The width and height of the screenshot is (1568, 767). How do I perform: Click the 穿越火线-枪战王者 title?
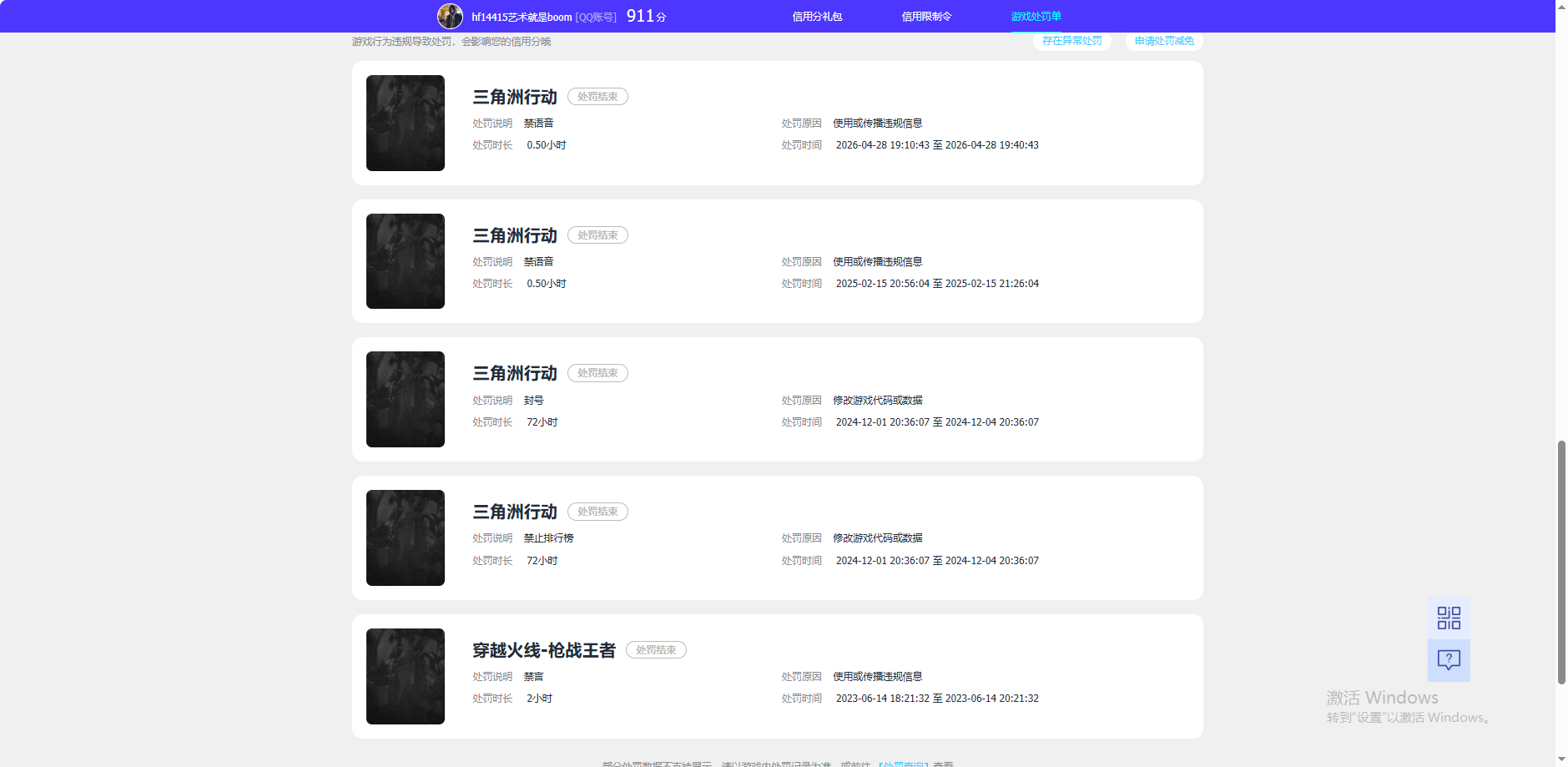544,650
